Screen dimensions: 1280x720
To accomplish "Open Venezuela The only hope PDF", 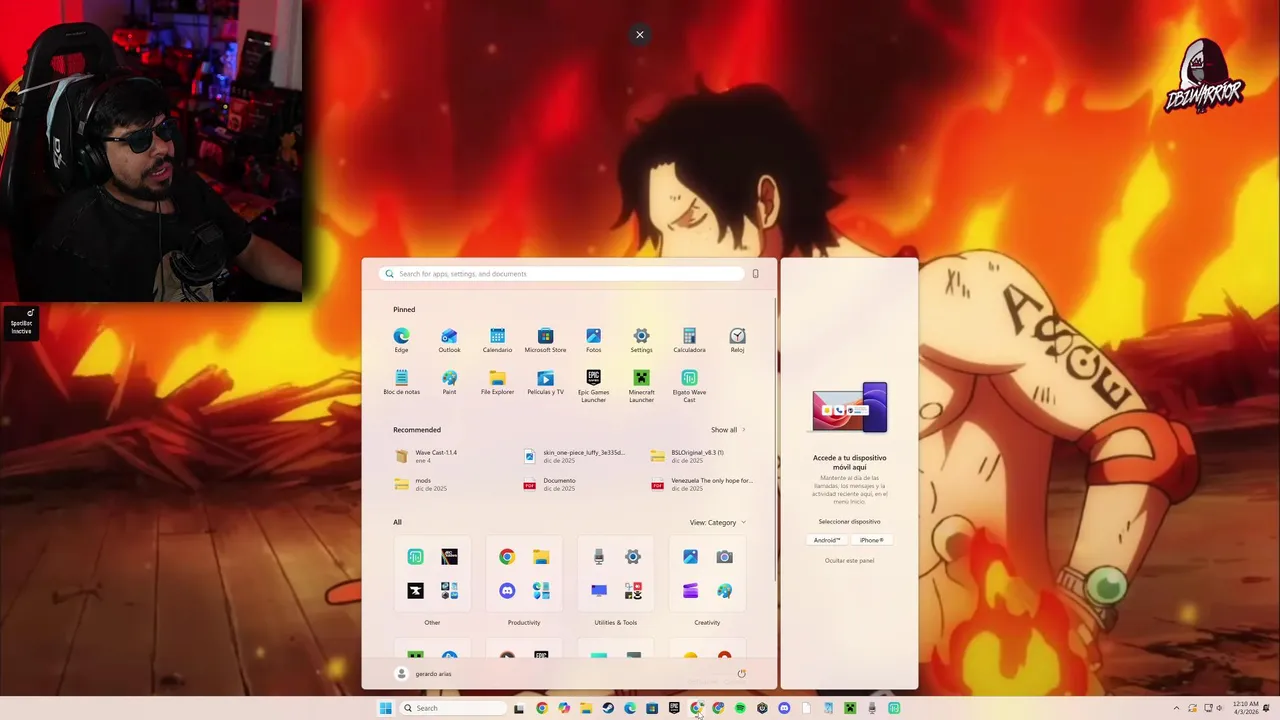I will (x=702, y=484).
